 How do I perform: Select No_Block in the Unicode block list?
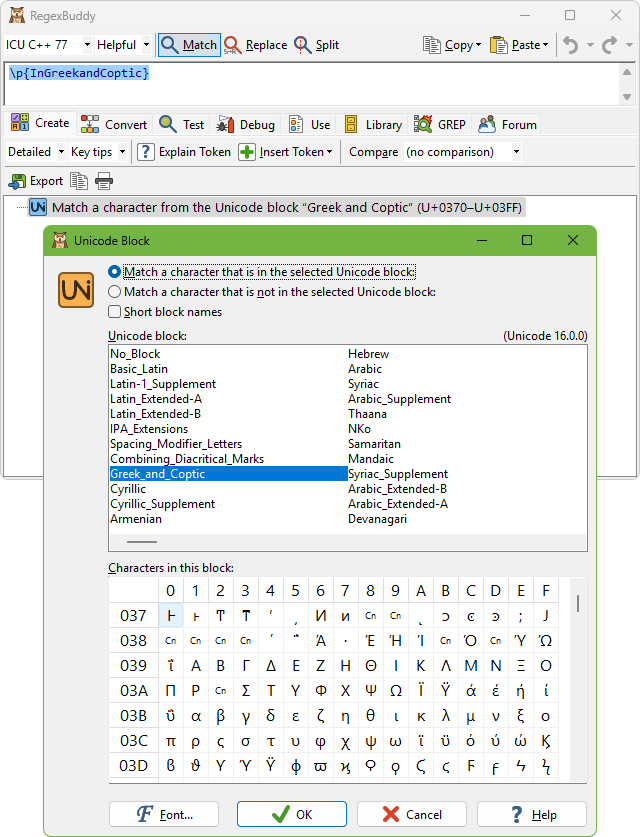point(135,354)
